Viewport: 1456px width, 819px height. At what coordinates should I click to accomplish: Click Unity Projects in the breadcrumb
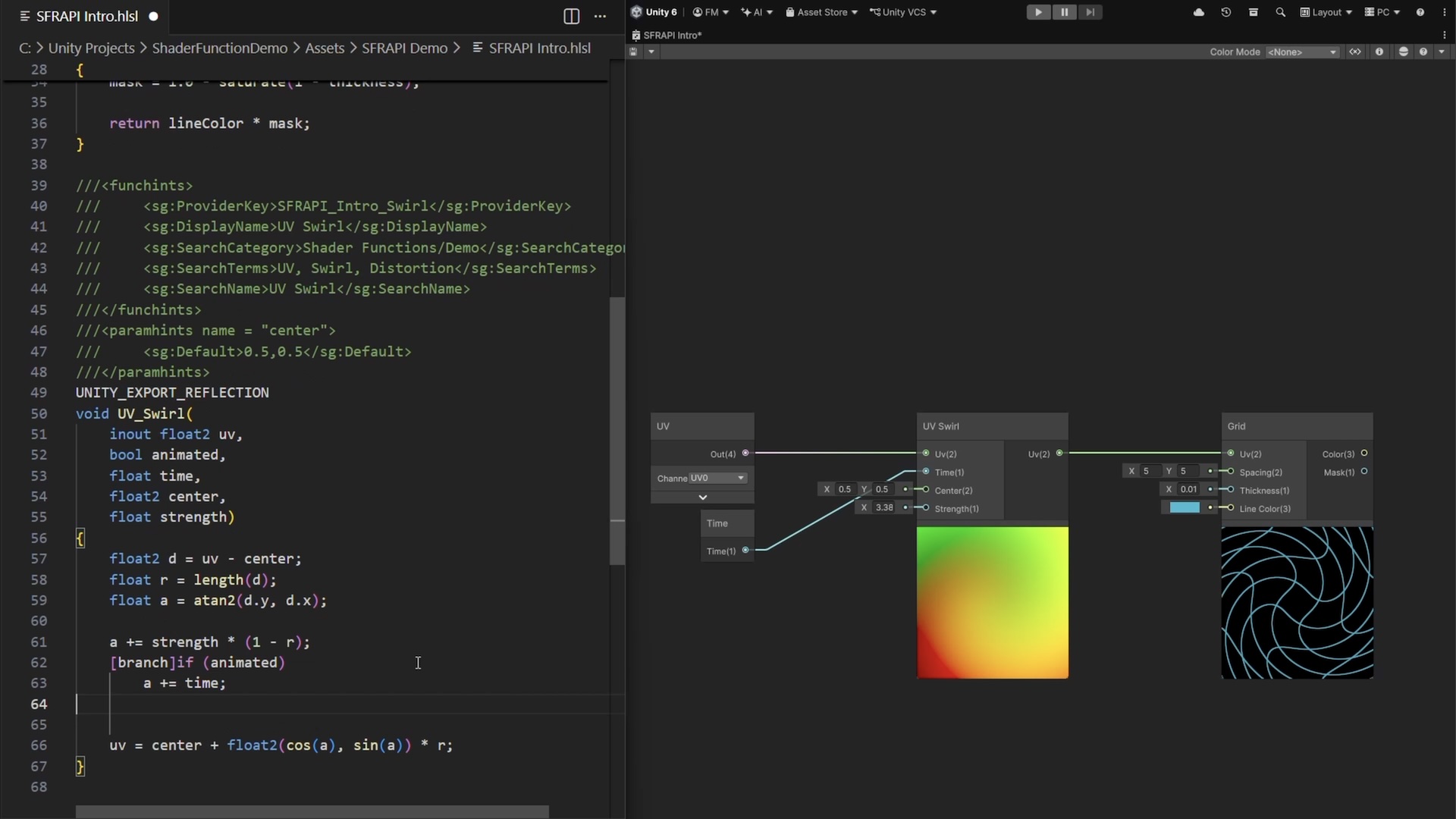click(91, 48)
